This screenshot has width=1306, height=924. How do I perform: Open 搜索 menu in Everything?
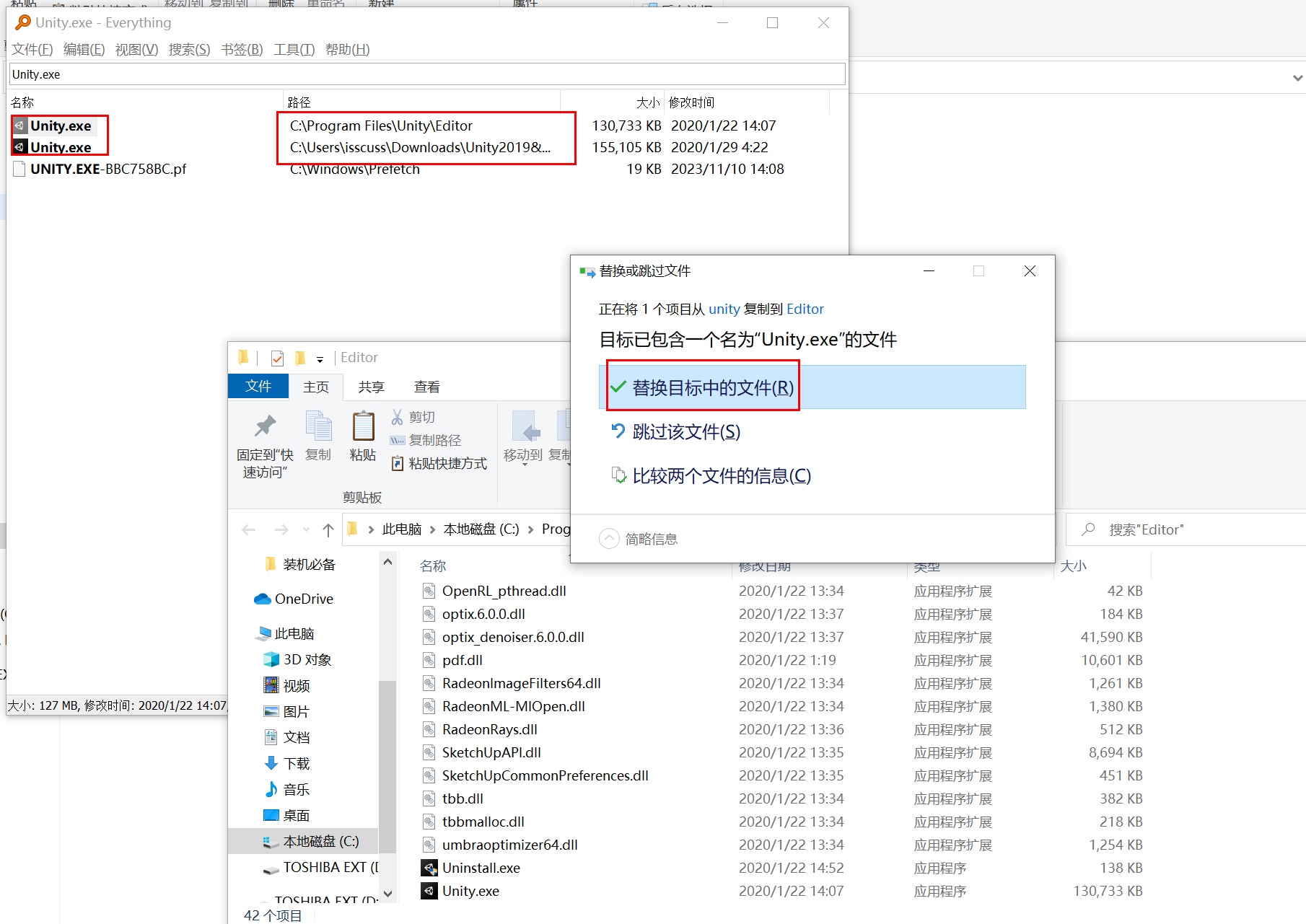(x=189, y=49)
